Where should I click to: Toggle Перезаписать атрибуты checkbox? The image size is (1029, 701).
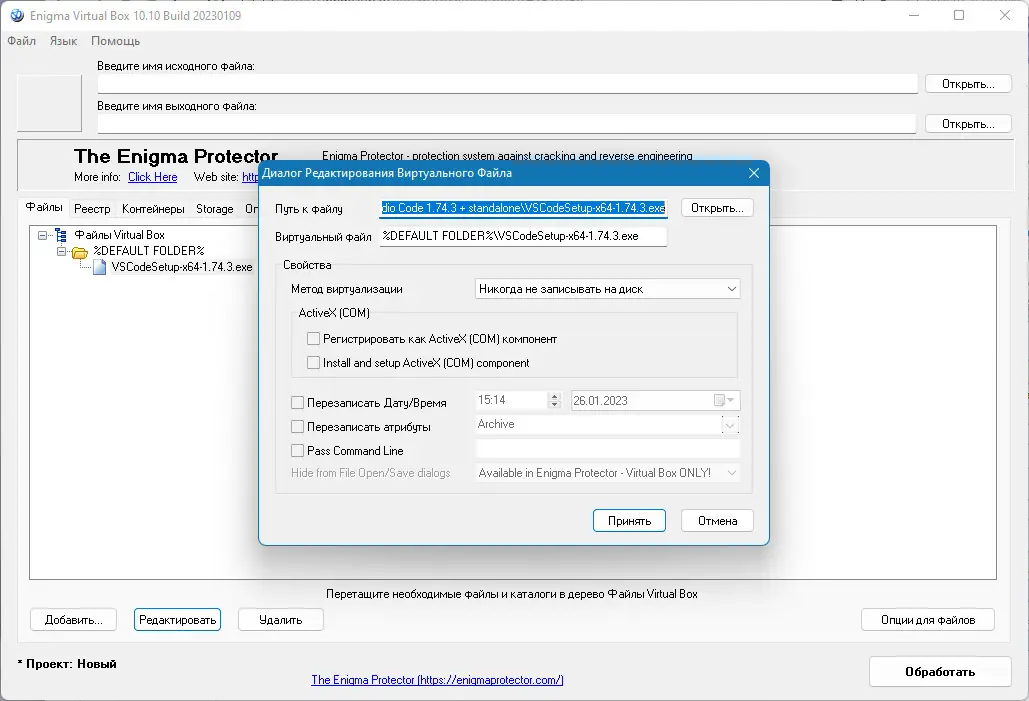tap(297, 427)
